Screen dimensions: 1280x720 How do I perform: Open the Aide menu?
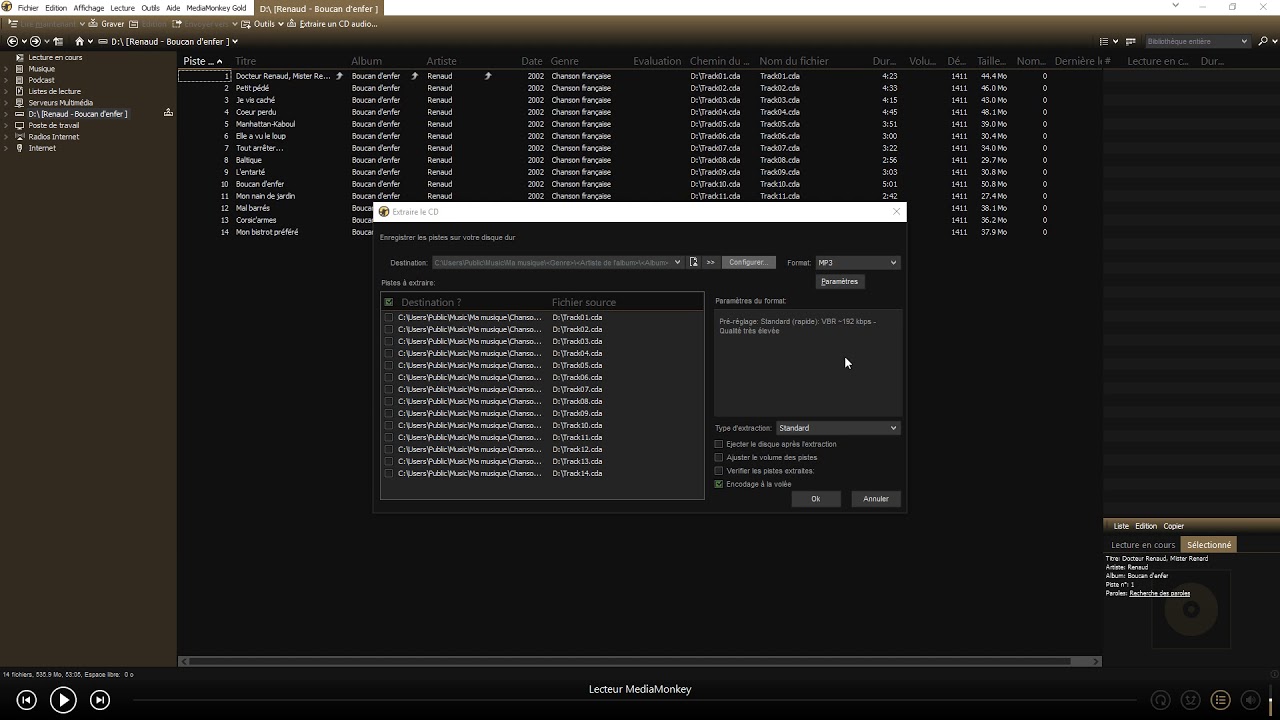173,7
